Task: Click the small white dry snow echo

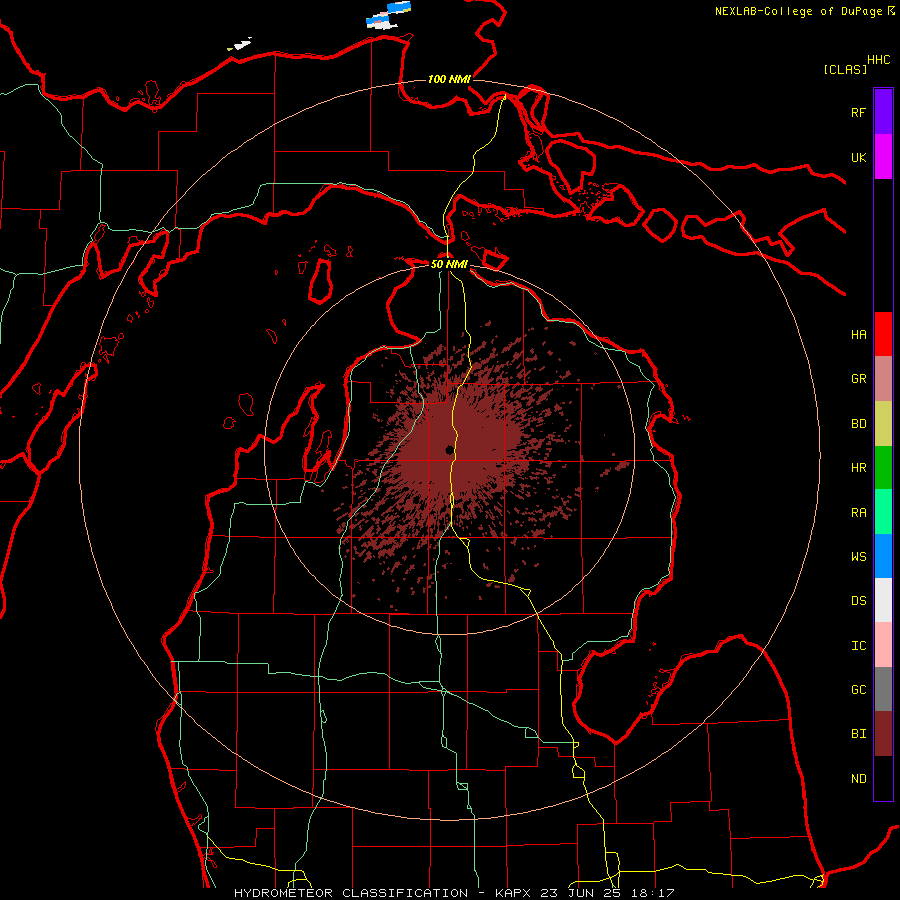Action: pyautogui.click(x=240, y=44)
